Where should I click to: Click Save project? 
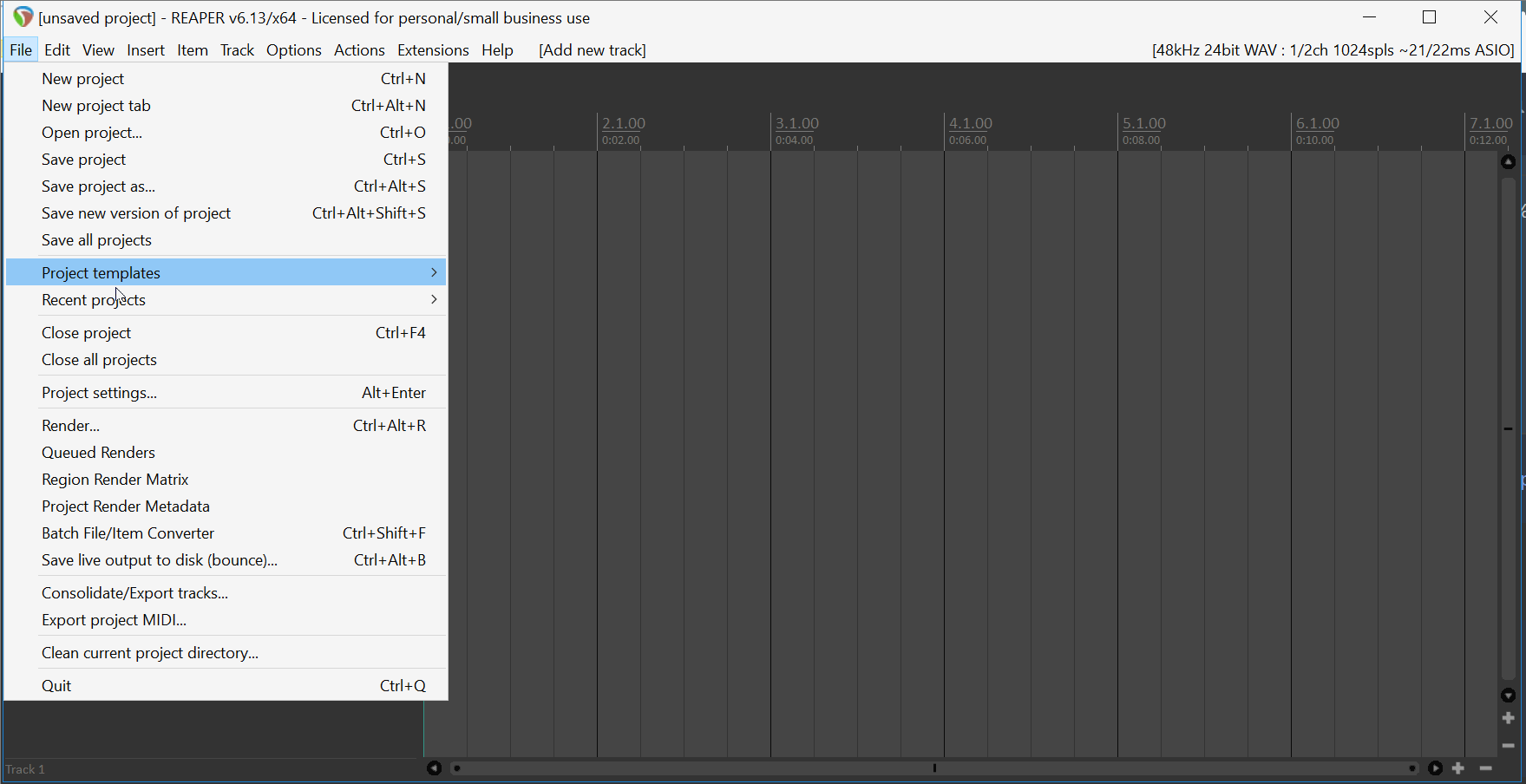point(226,159)
